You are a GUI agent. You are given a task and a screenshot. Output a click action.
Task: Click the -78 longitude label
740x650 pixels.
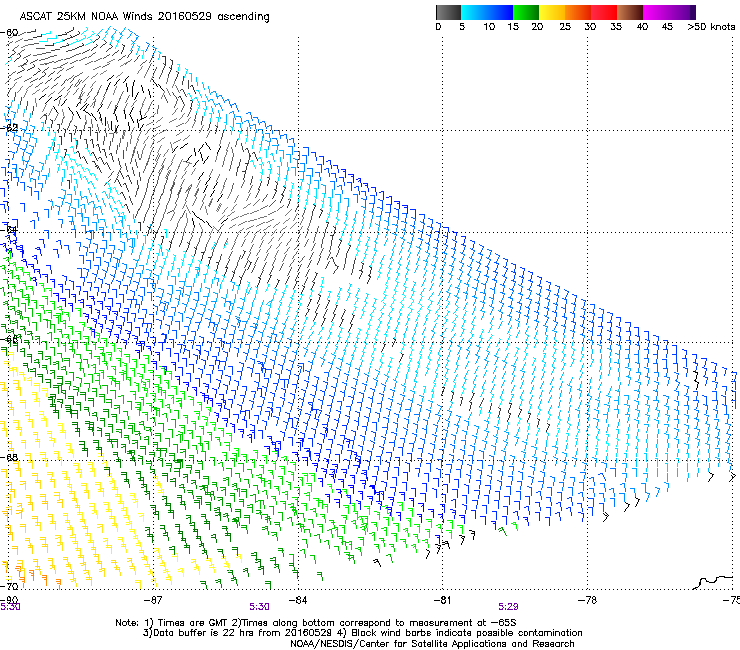tap(587, 599)
